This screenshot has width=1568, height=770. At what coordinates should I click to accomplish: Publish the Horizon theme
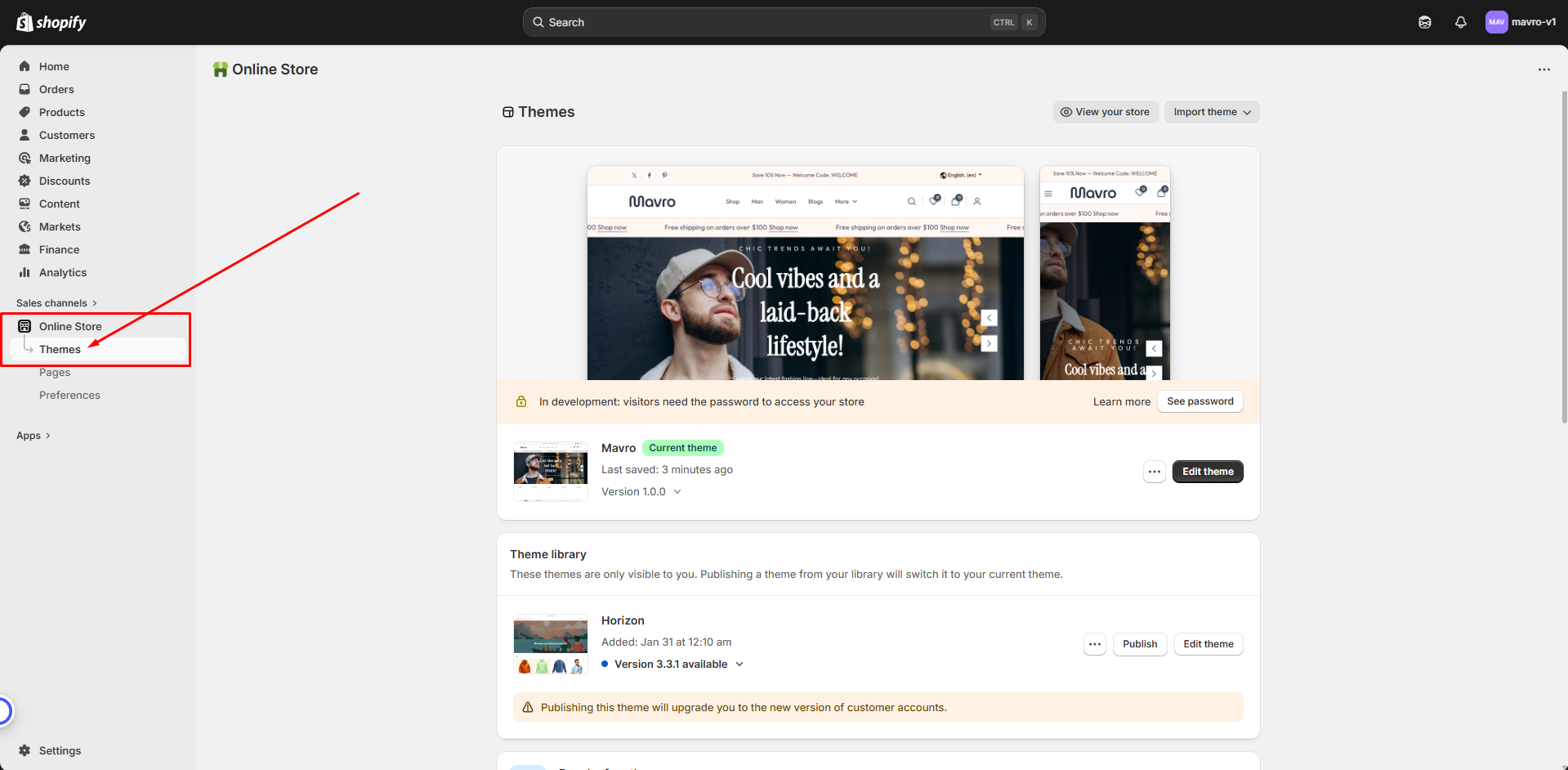pos(1139,644)
